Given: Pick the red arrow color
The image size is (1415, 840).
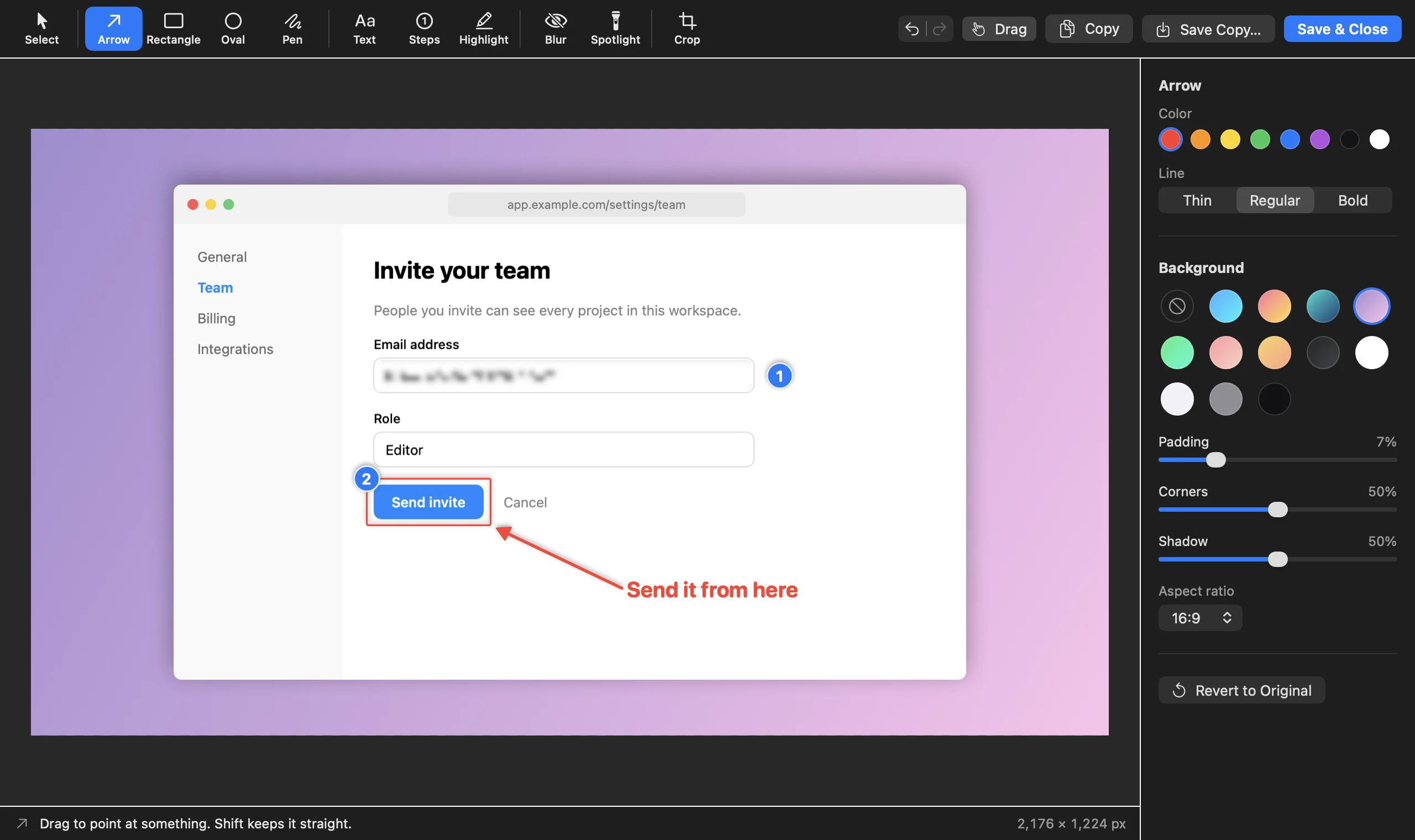Looking at the screenshot, I should coord(1170,139).
